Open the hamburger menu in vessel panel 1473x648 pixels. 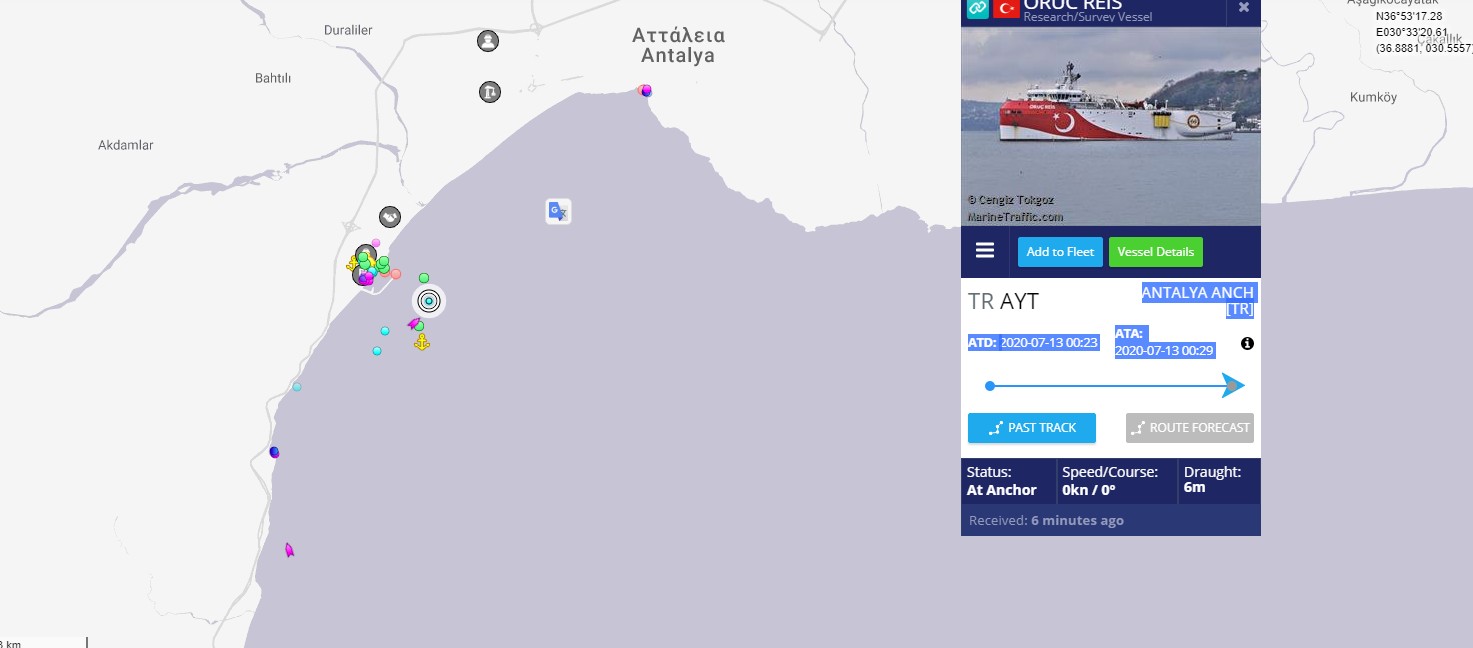[x=985, y=250]
